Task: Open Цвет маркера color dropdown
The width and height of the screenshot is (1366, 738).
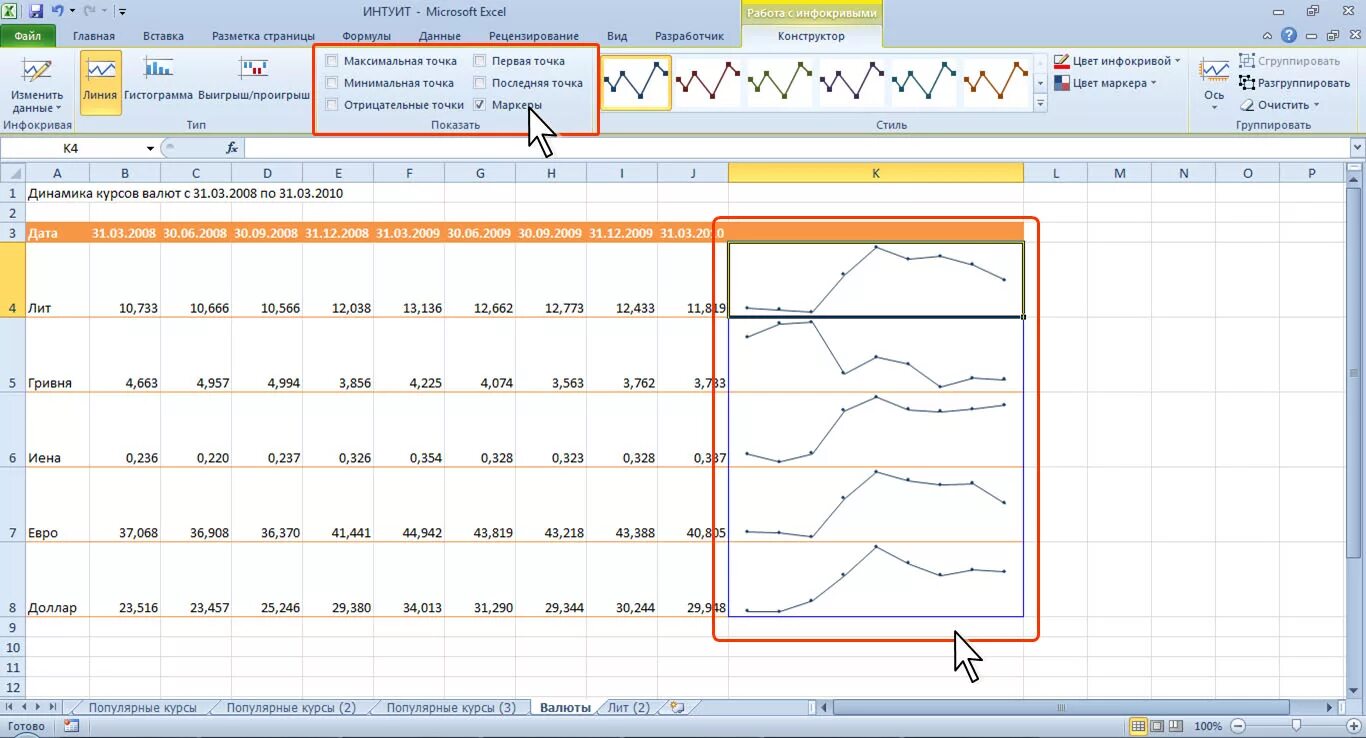Action: [1105, 83]
